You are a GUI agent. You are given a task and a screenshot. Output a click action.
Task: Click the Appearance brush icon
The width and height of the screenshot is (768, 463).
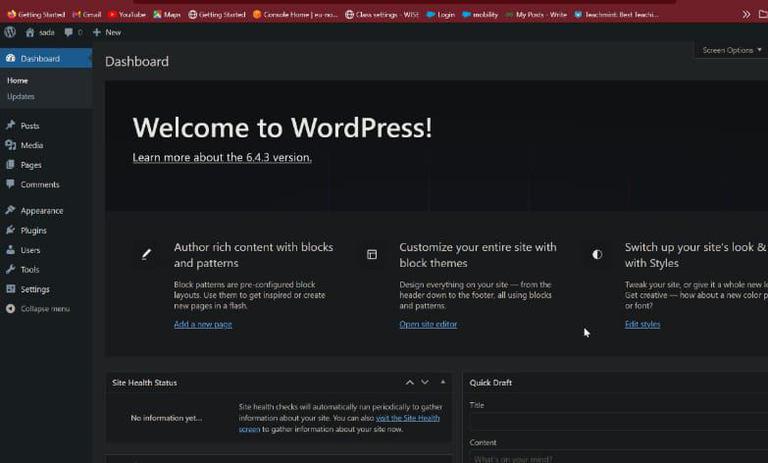[x=10, y=210]
